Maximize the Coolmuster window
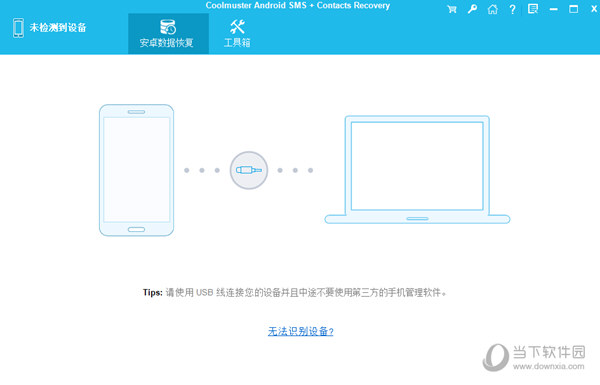This screenshot has width=600, height=385. click(573, 9)
